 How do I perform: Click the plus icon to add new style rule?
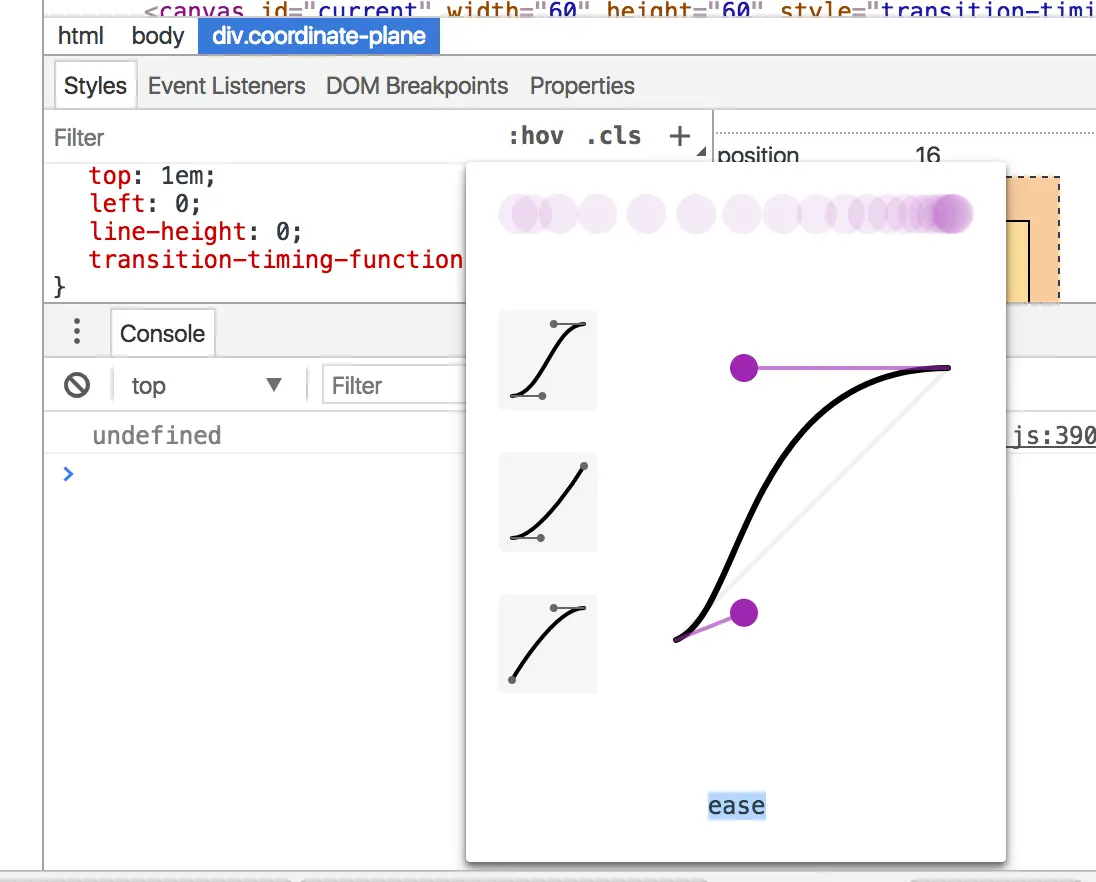tap(679, 136)
